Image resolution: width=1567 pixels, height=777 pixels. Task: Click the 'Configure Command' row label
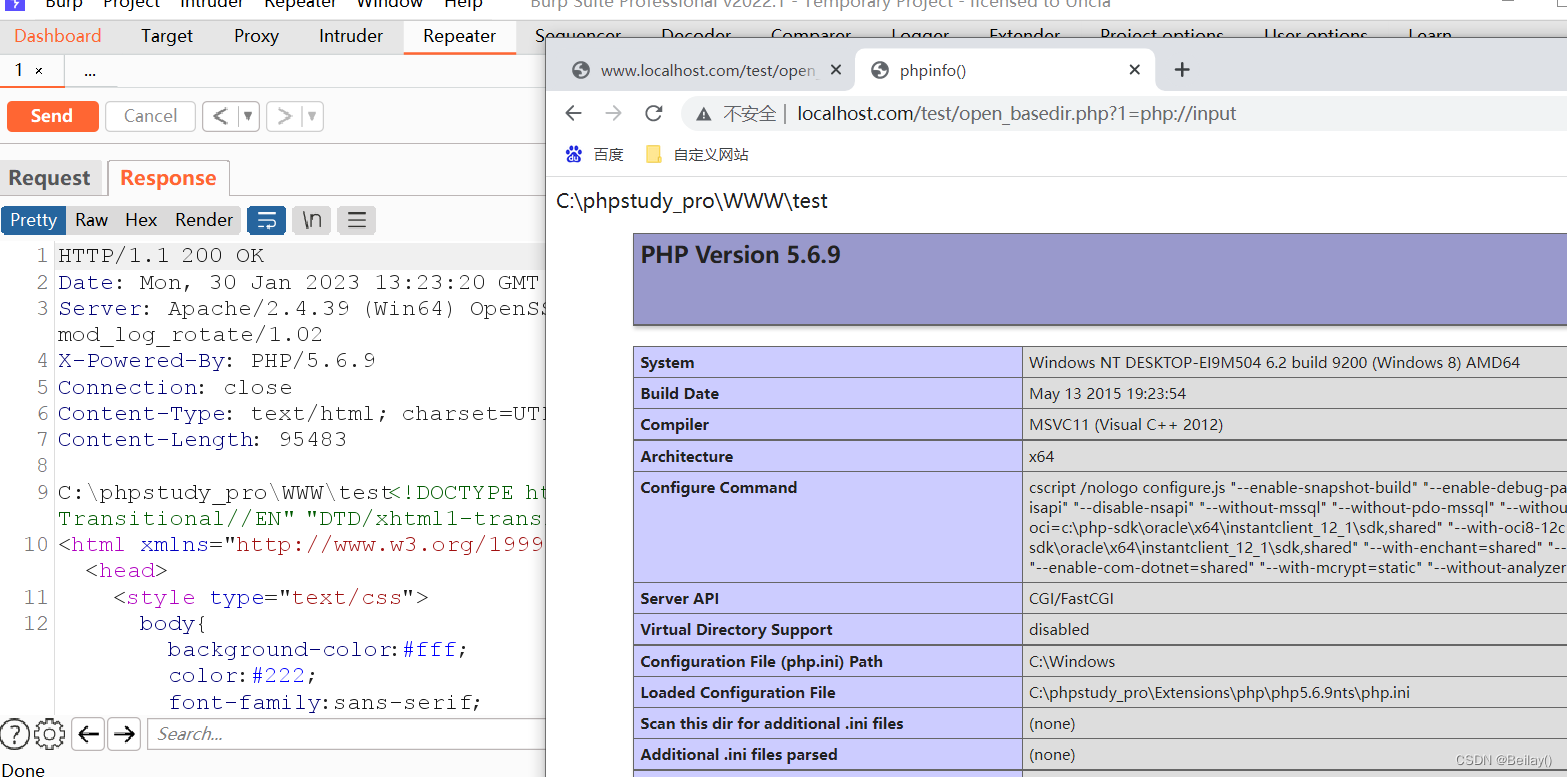[x=719, y=488]
